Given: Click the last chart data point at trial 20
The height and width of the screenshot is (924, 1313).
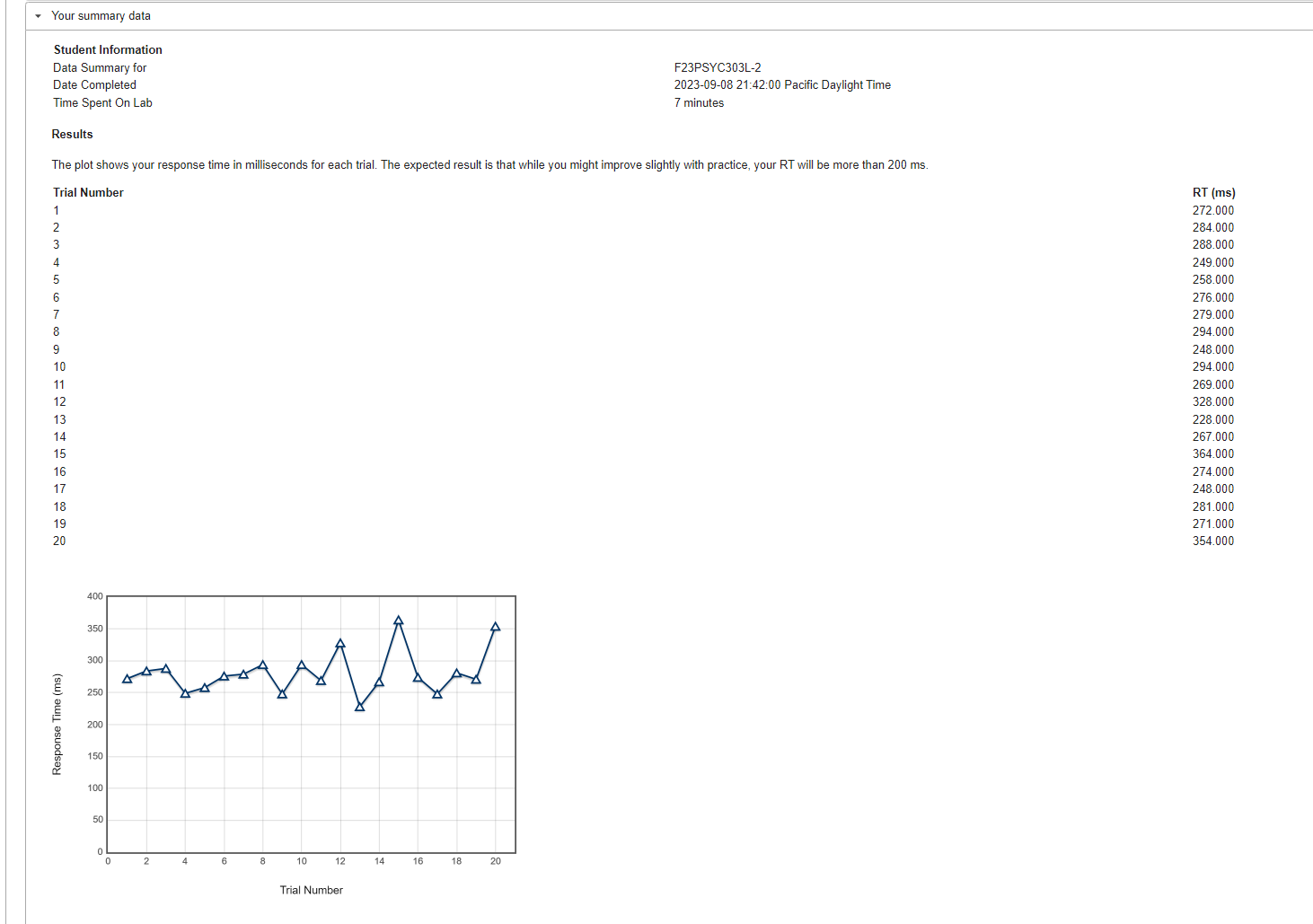Looking at the screenshot, I should click(496, 627).
